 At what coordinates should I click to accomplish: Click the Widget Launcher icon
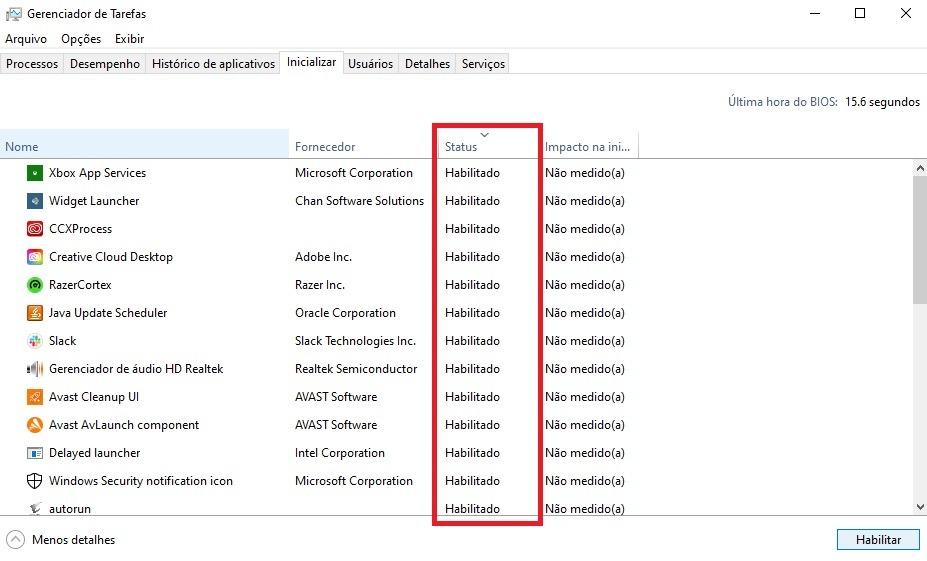pos(35,201)
